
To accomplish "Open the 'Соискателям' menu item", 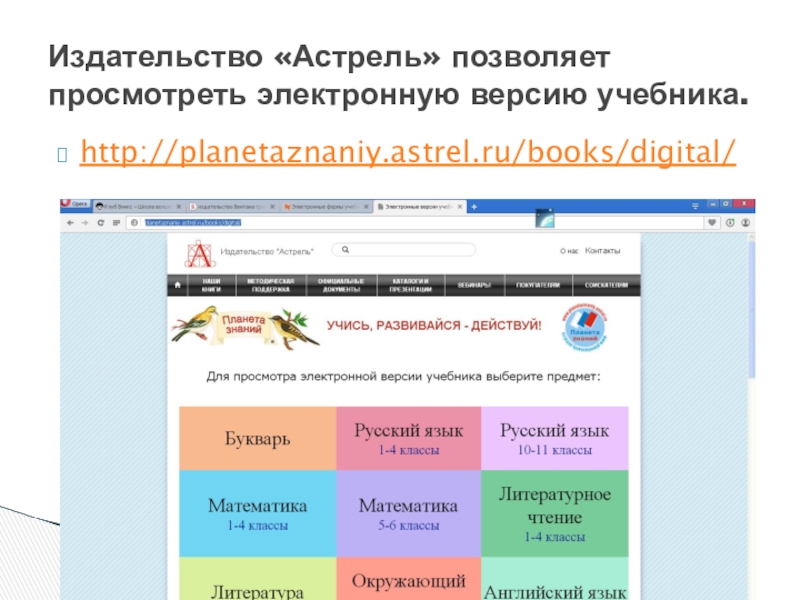I will [606, 285].
